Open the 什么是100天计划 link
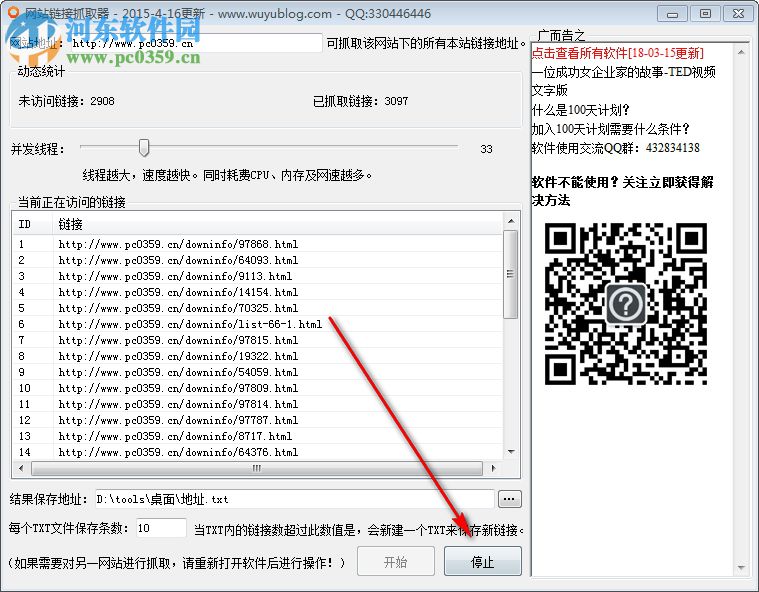The image size is (759, 592). click(x=580, y=110)
